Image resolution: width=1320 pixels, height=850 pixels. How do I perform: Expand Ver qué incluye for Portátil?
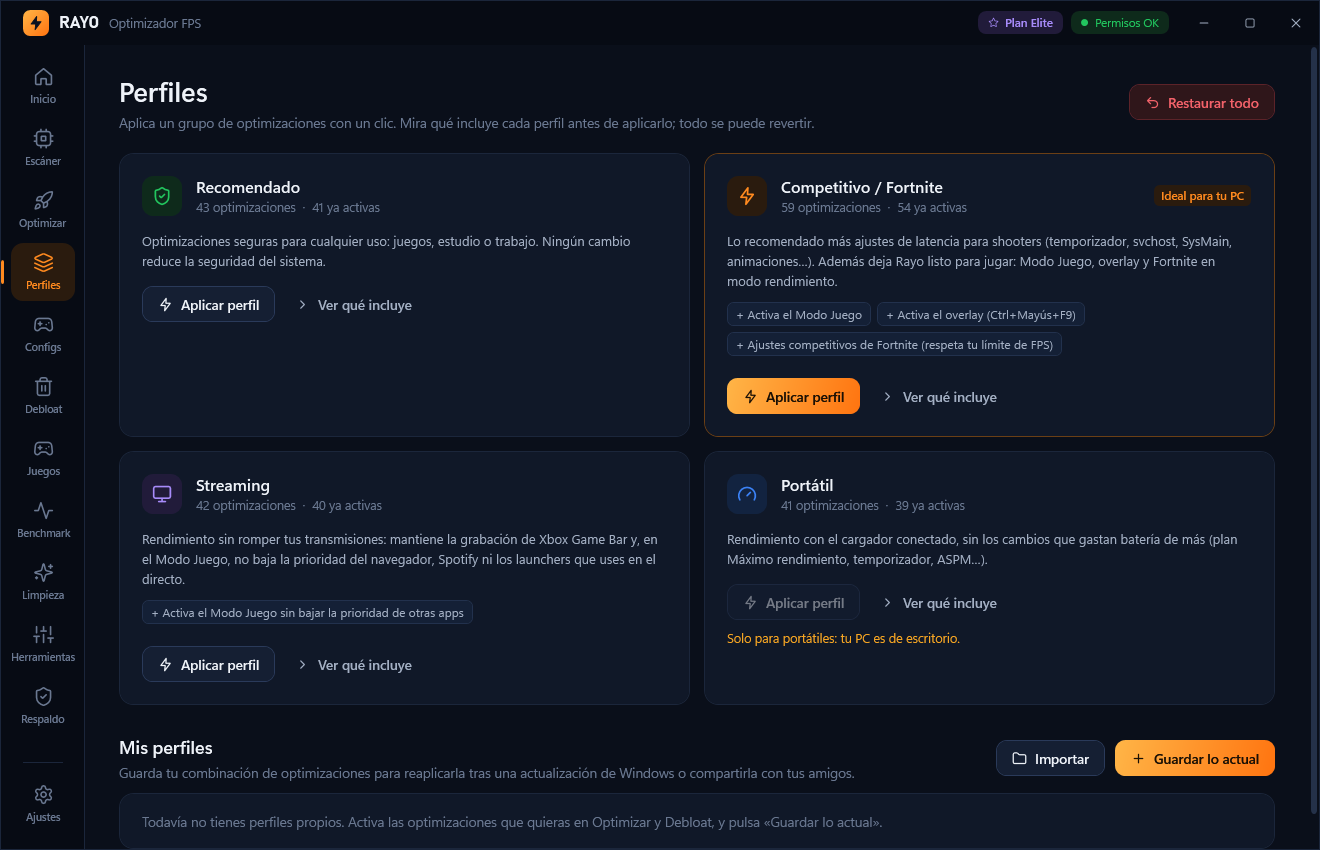[x=940, y=603]
